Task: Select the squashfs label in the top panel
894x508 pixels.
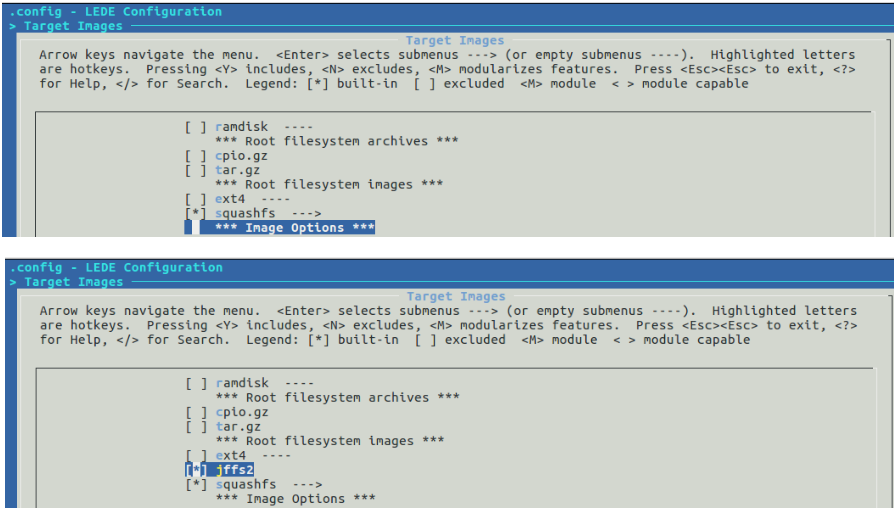Action: coord(245,214)
